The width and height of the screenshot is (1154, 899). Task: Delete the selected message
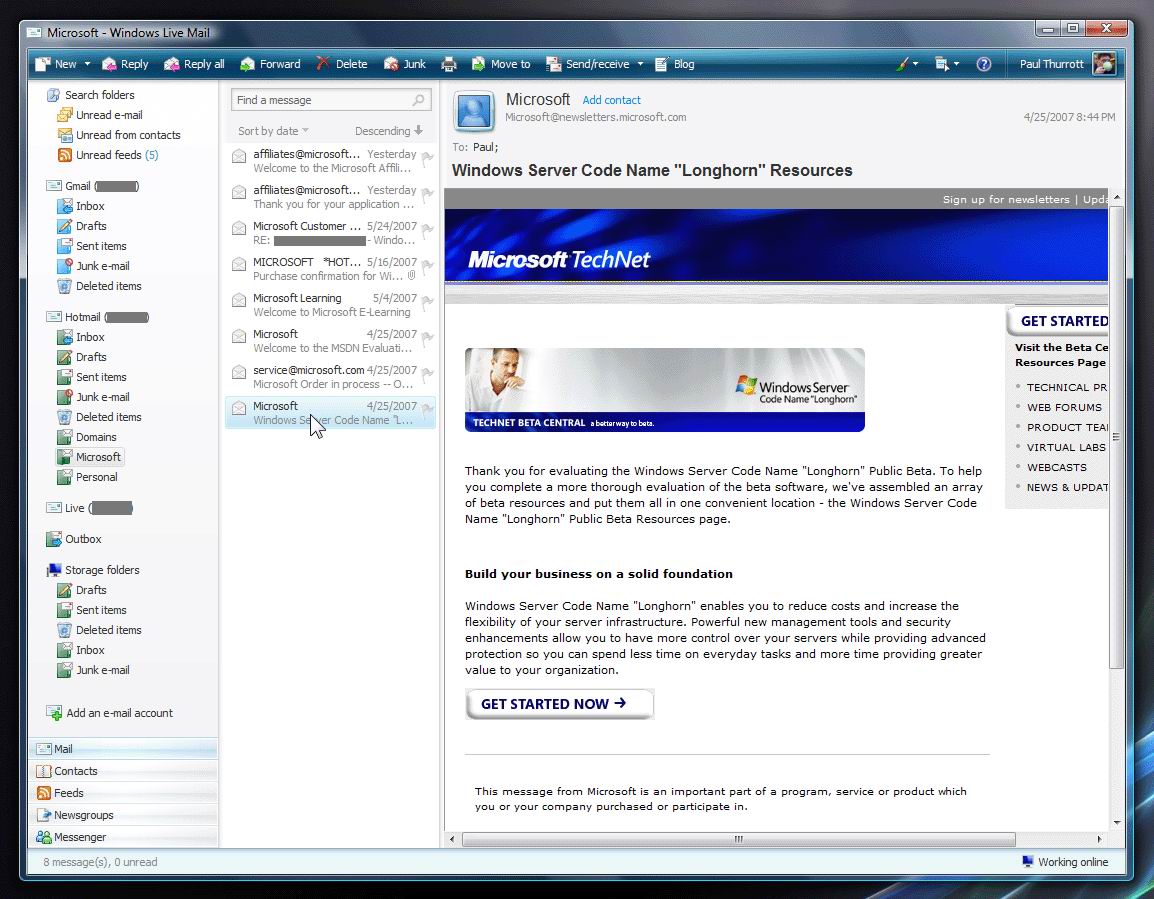point(342,64)
